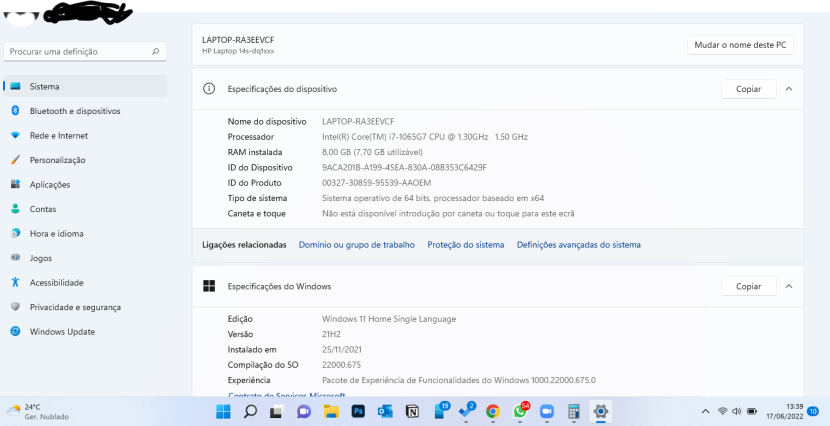
Task: Click the device ID value 9ACA201B-A199-45EA-830A-08B353C6429F
Action: point(404,168)
